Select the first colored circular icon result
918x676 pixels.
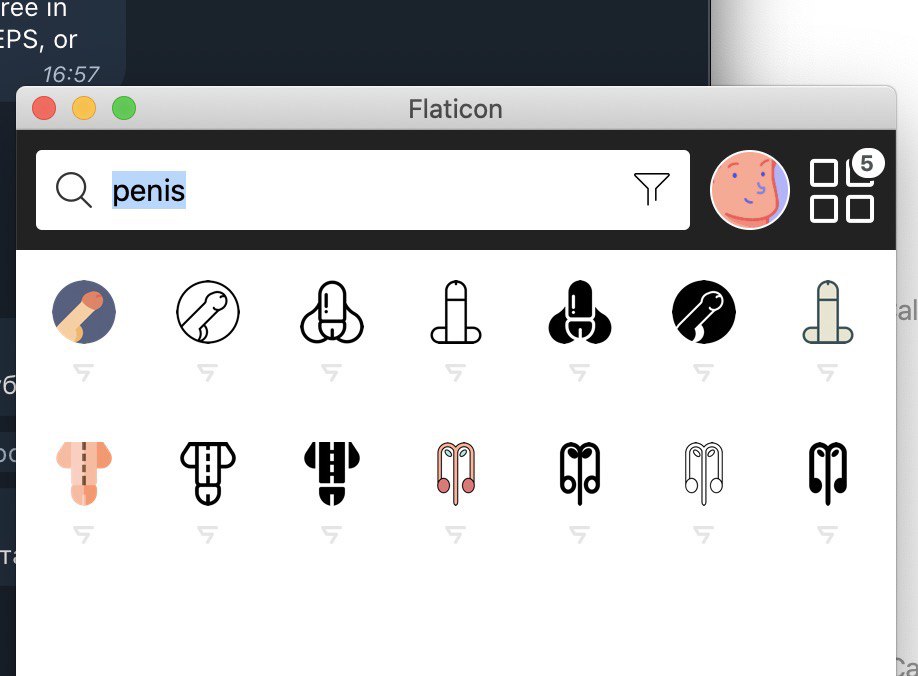click(x=84, y=311)
